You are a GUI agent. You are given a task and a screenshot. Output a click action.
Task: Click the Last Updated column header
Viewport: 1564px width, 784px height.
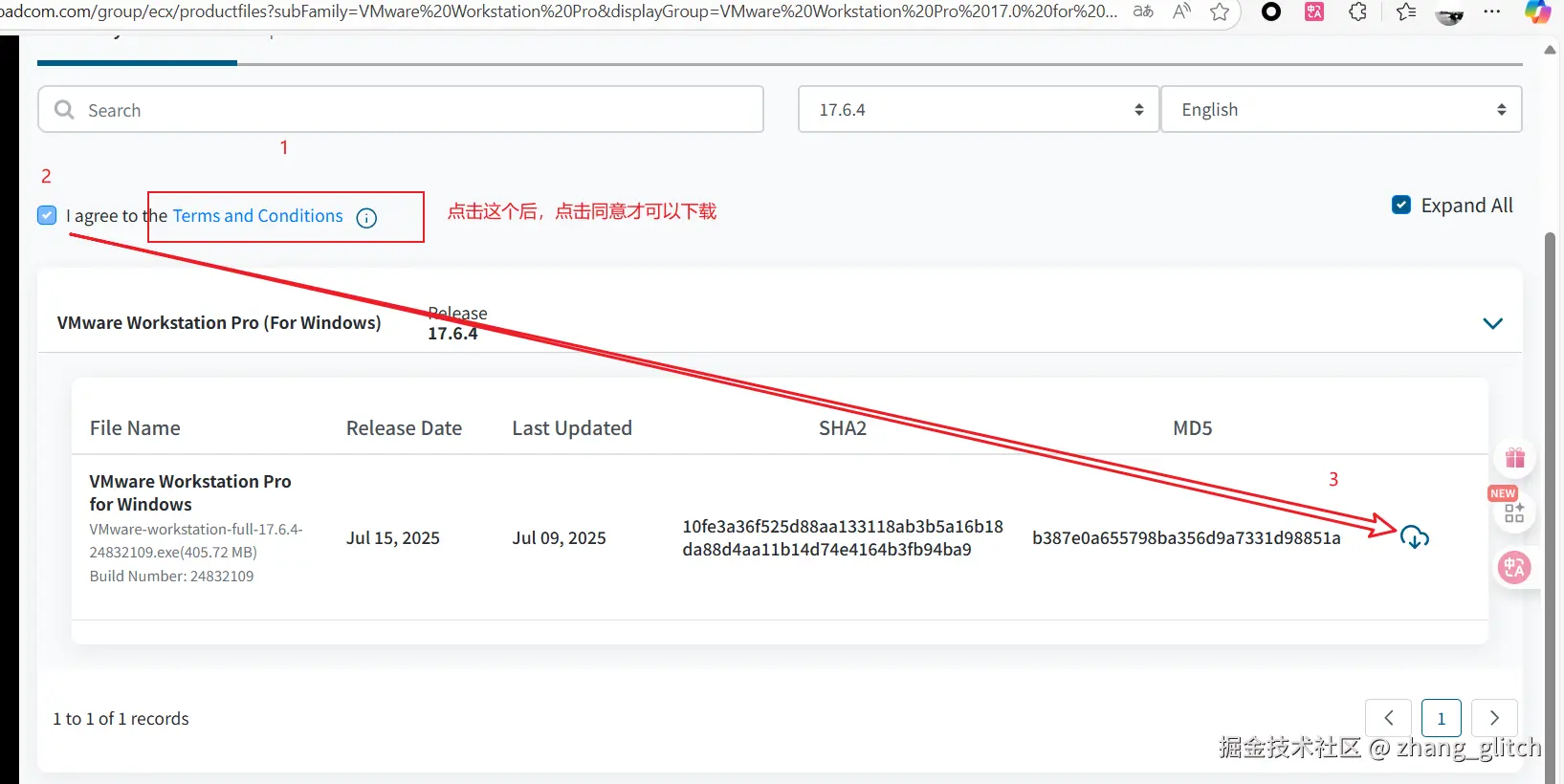(572, 428)
